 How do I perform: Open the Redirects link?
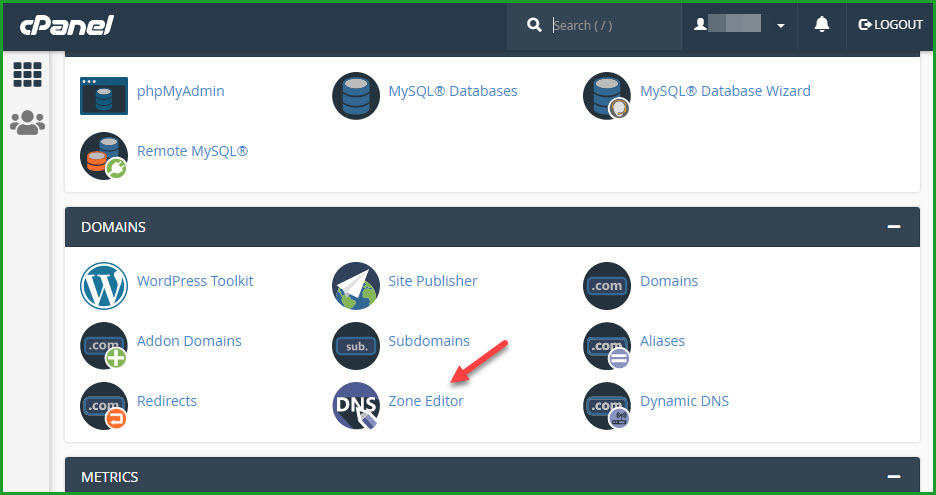167,401
